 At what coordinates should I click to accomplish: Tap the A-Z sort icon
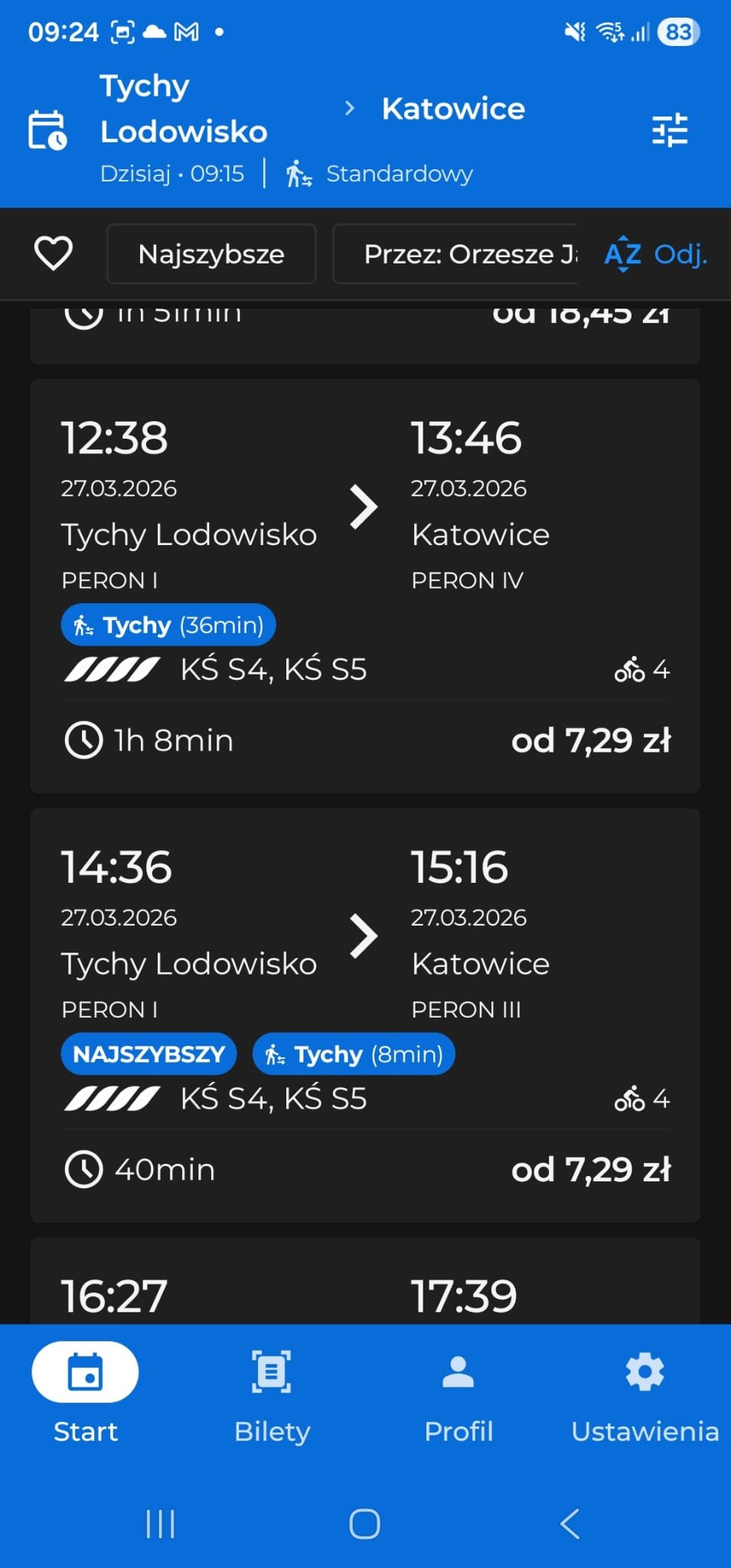click(622, 253)
